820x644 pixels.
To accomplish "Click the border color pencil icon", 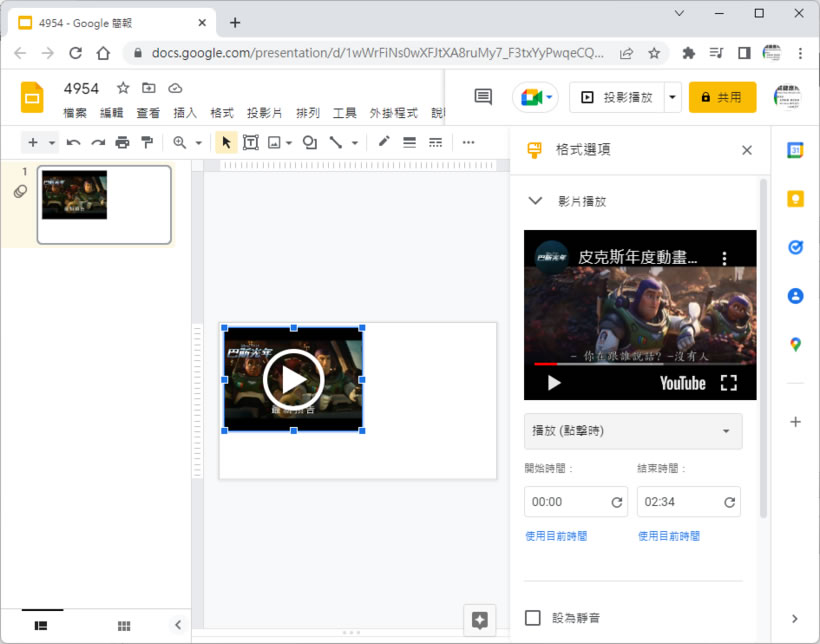I will tap(384, 142).
